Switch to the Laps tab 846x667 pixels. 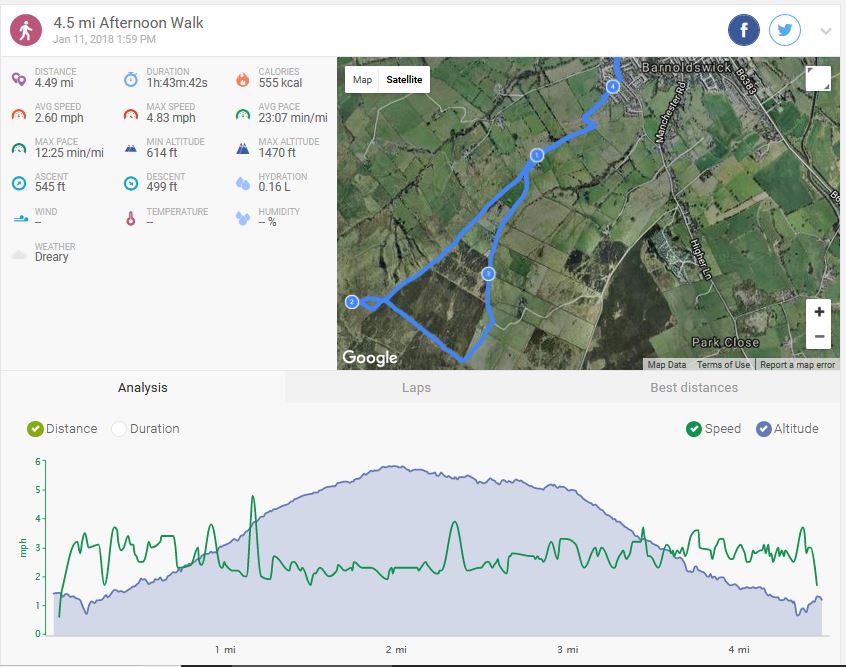click(416, 387)
